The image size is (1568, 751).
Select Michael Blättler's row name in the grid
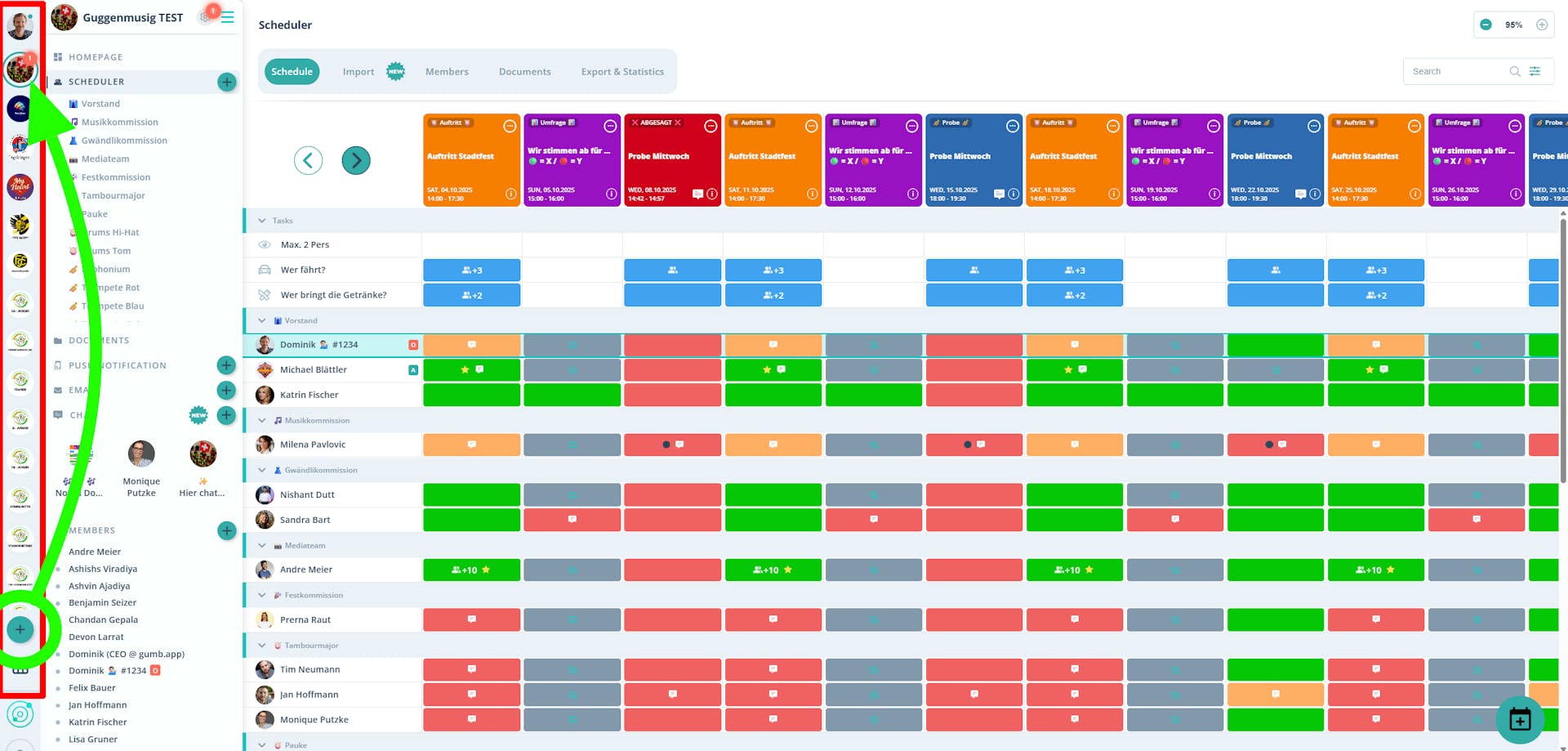click(314, 370)
